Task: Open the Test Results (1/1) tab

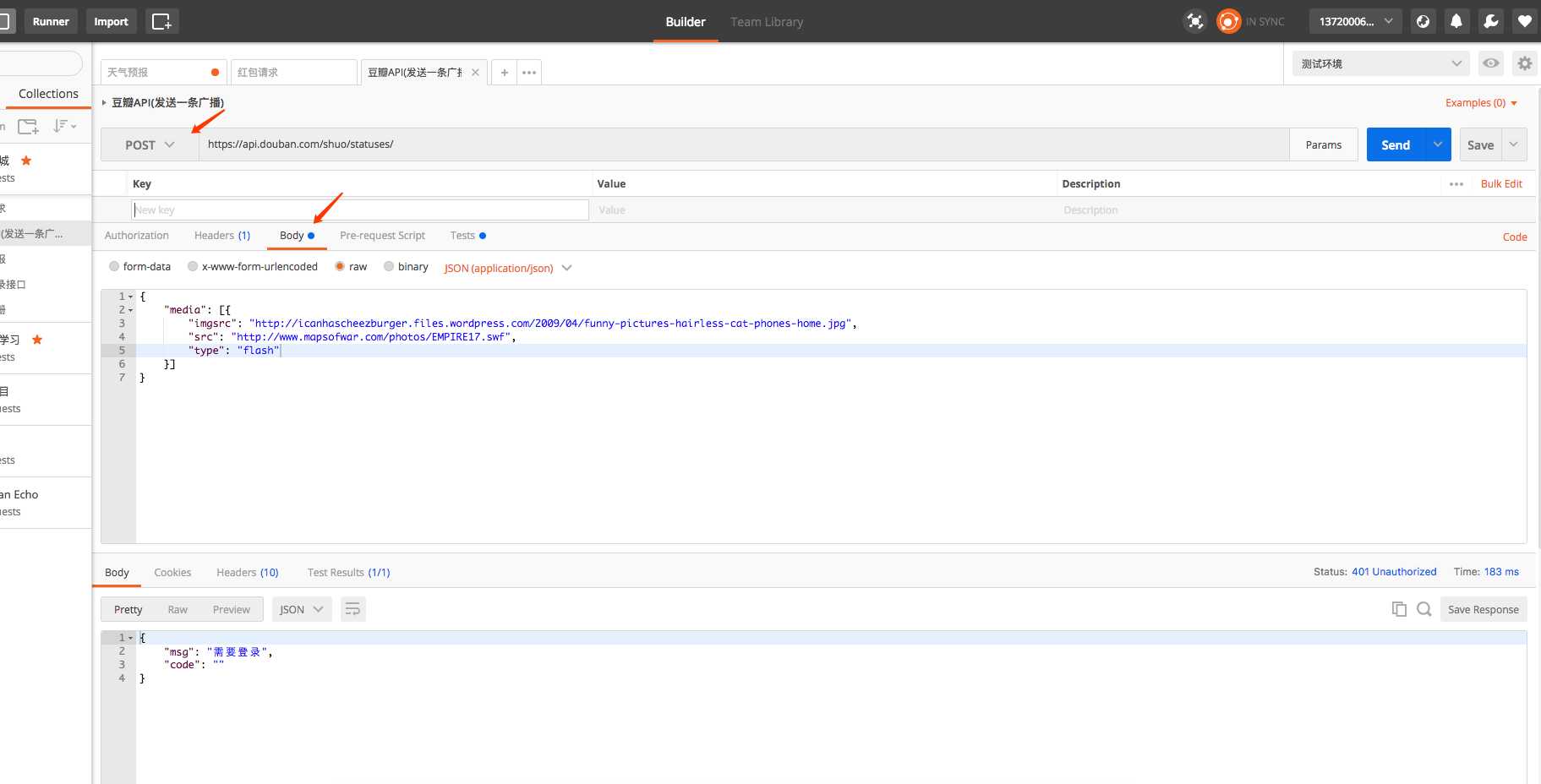Action: tap(349, 573)
